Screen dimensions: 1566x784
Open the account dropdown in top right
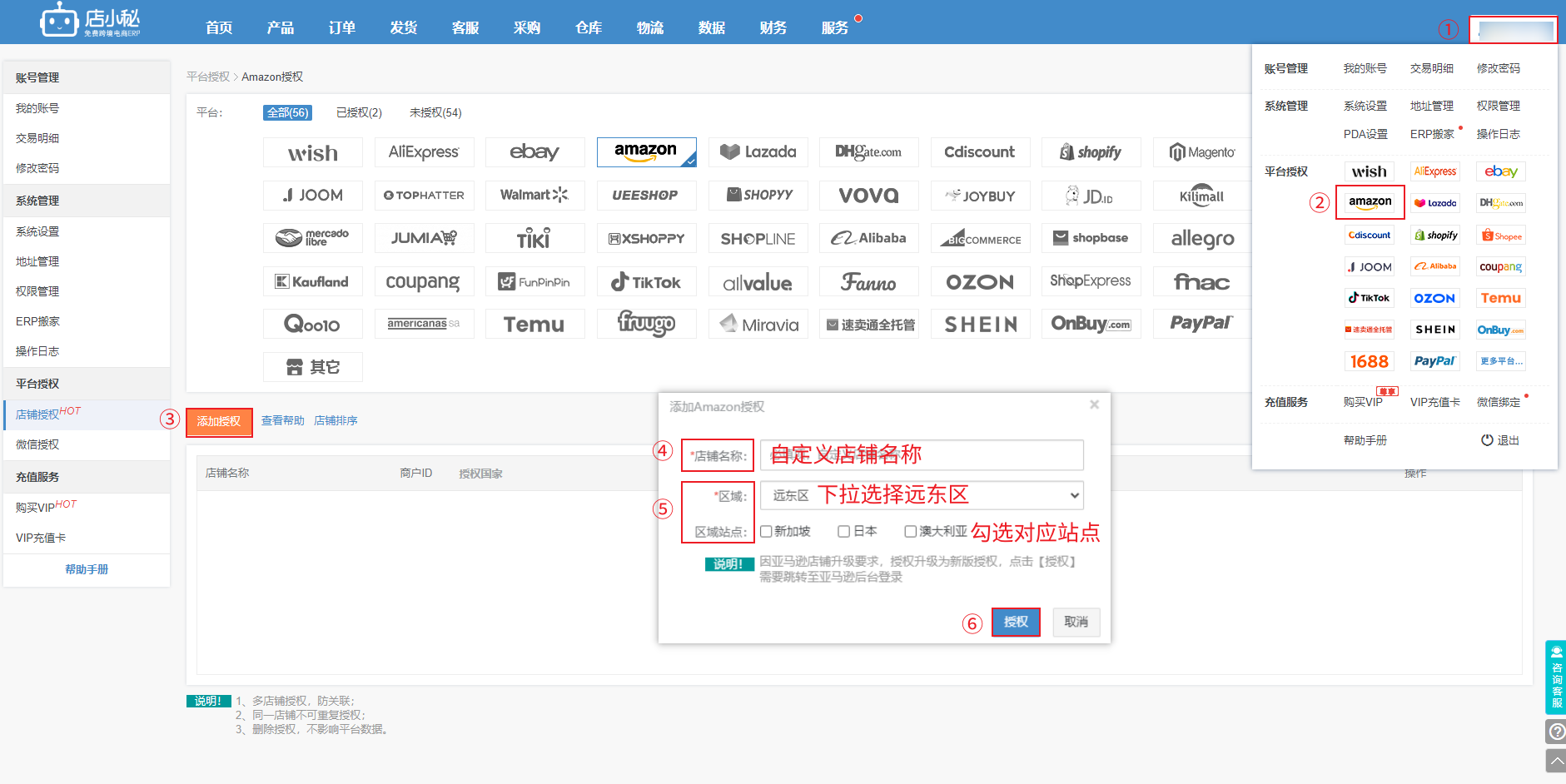(x=1513, y=29)
